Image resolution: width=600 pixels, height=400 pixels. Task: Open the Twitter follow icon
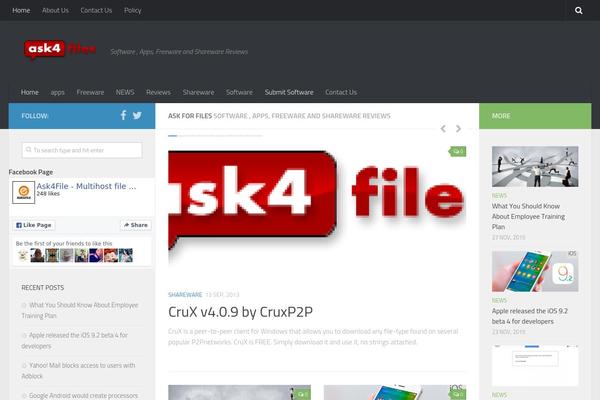click(137, 115)
